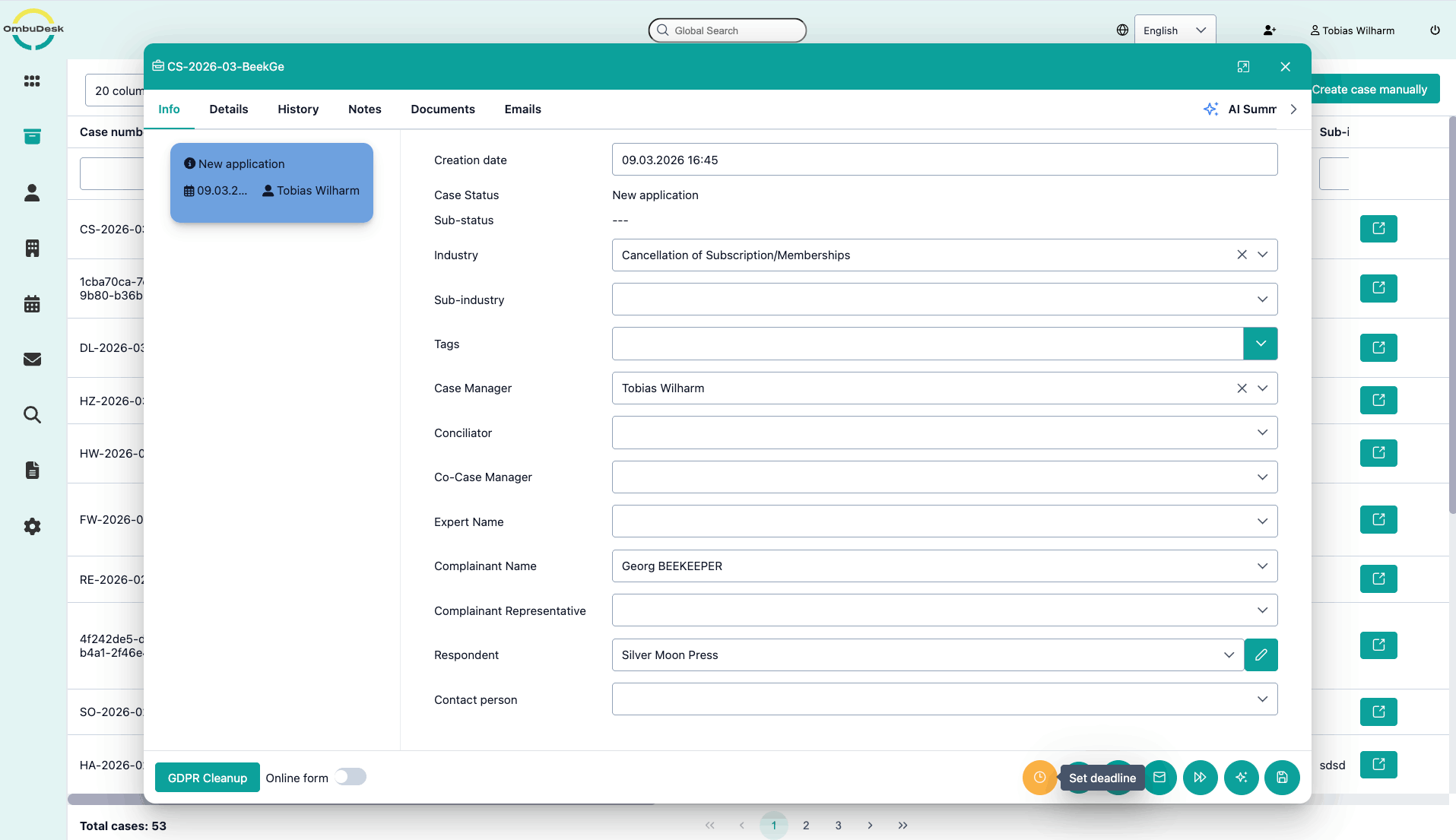Click the AI Summary button
The width and height of the screenshot is (1456, 840).
1241,109
